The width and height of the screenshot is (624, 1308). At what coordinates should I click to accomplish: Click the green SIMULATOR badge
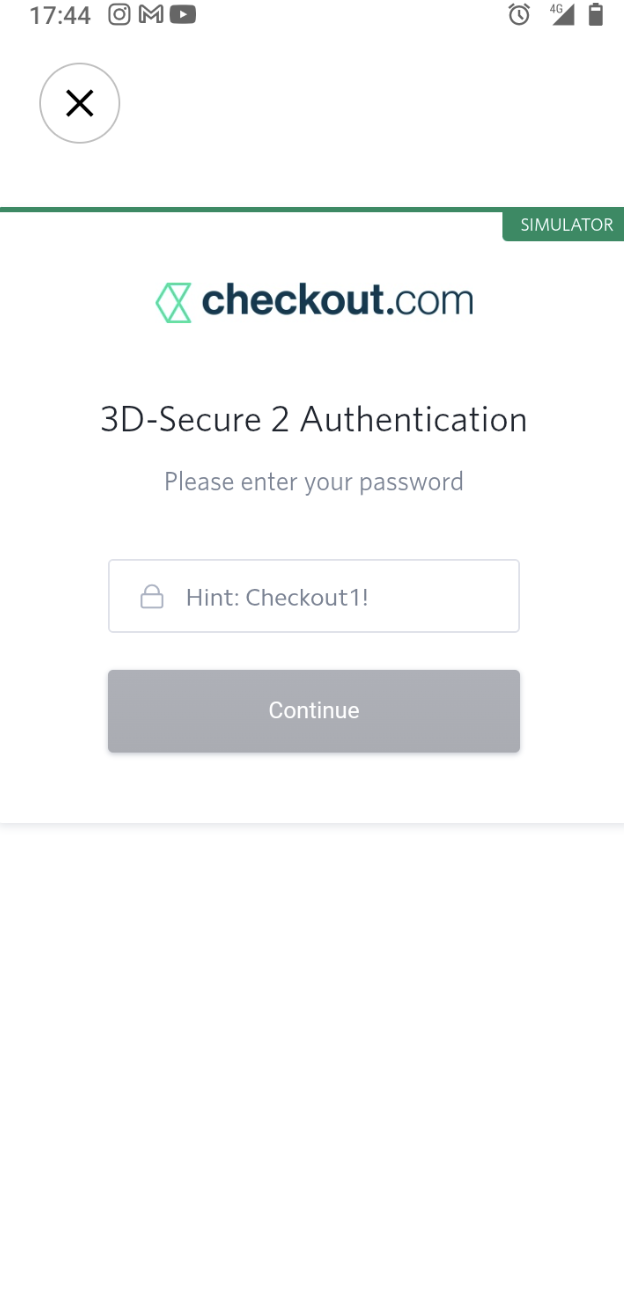[x=564, y=225]
